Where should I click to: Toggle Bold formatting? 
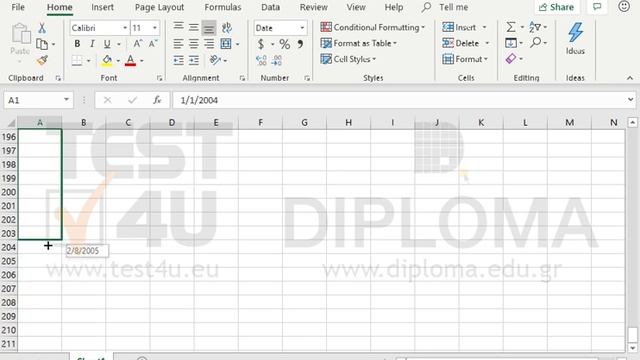click(x=77, y=44)
